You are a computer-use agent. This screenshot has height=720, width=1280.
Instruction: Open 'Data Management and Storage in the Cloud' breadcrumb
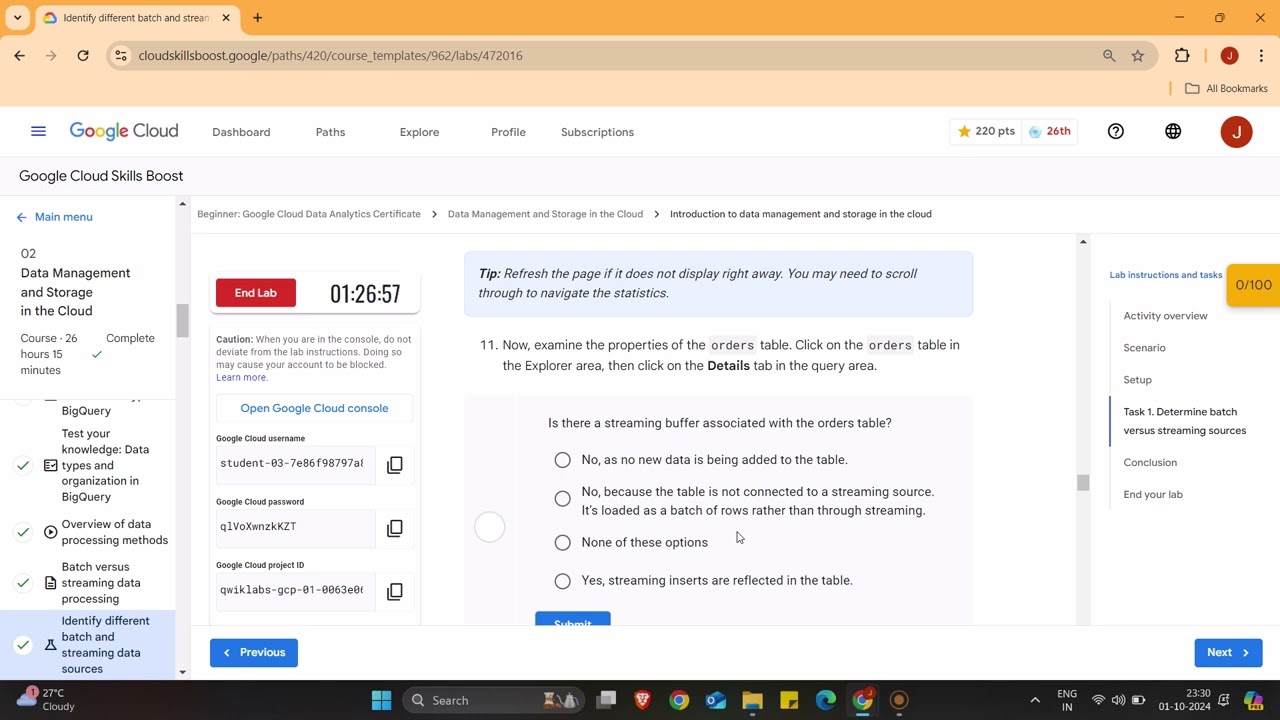click(545, 214)
